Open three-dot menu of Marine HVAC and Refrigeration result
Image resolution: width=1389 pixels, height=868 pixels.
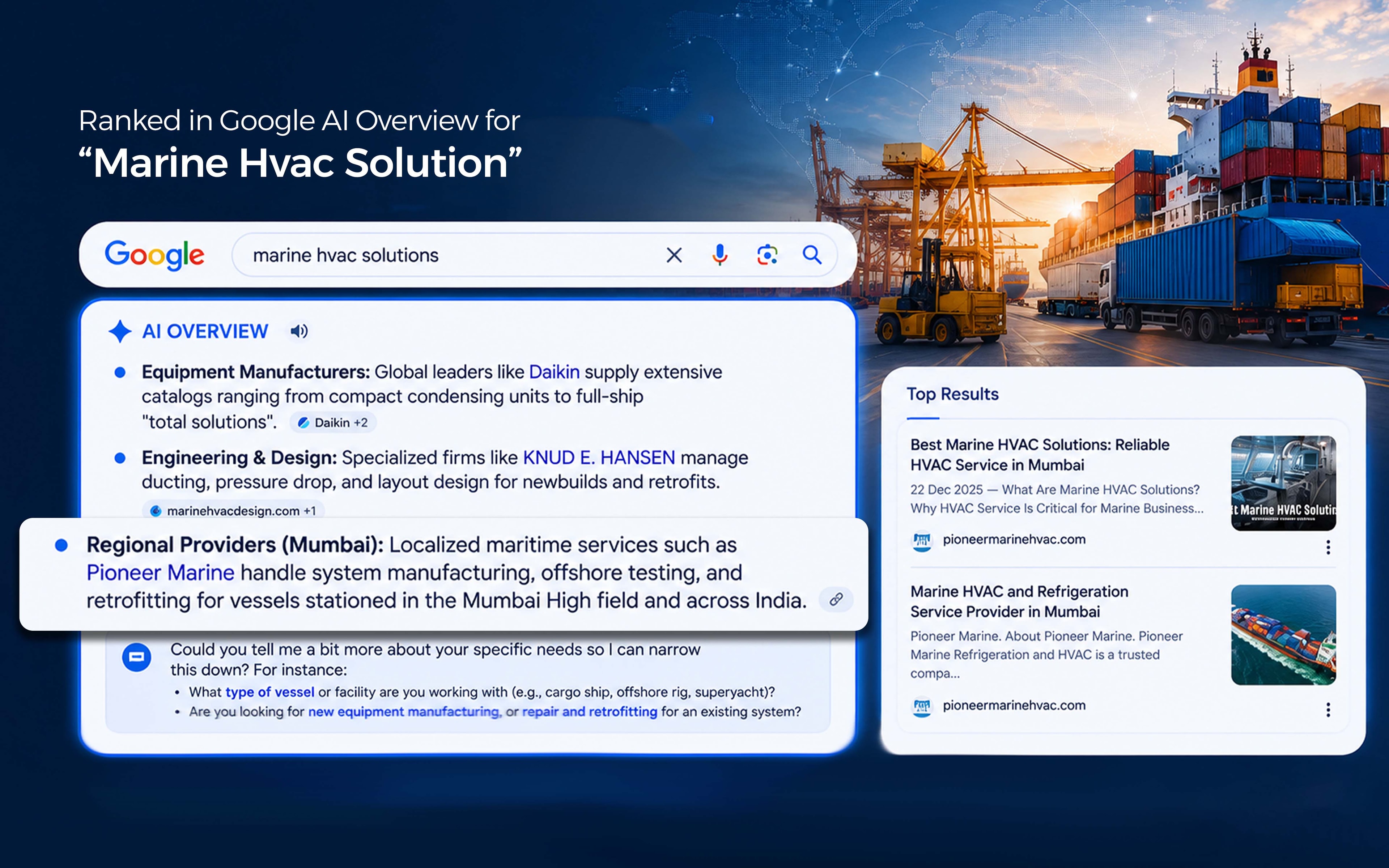click(x=1328, y=710)
